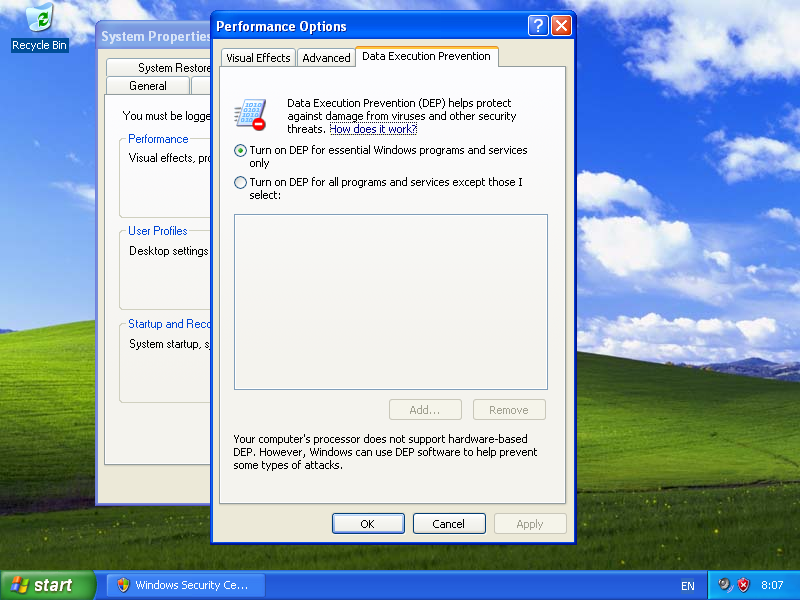Click the 'How does it work?' link
800x600 pixels.
pos(373,130)
